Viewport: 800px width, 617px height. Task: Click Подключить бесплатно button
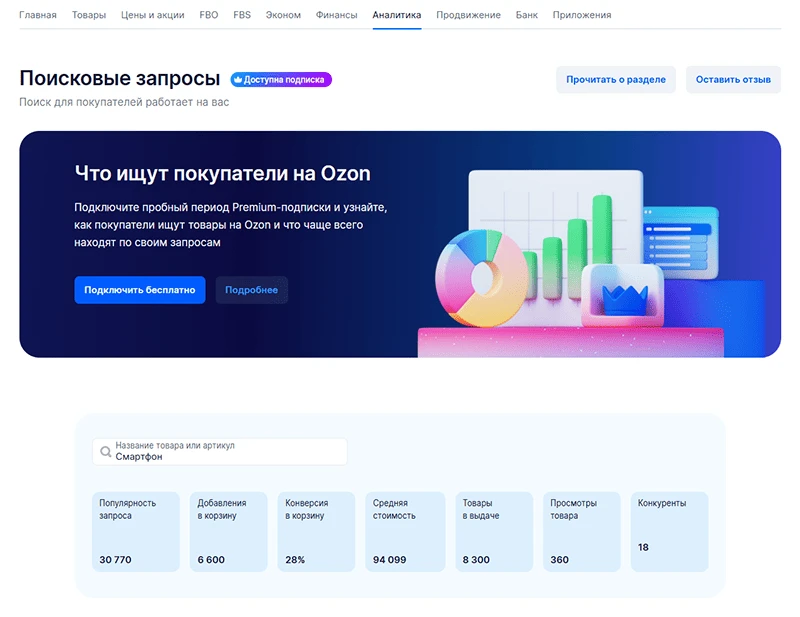click(x=140, y=290)
